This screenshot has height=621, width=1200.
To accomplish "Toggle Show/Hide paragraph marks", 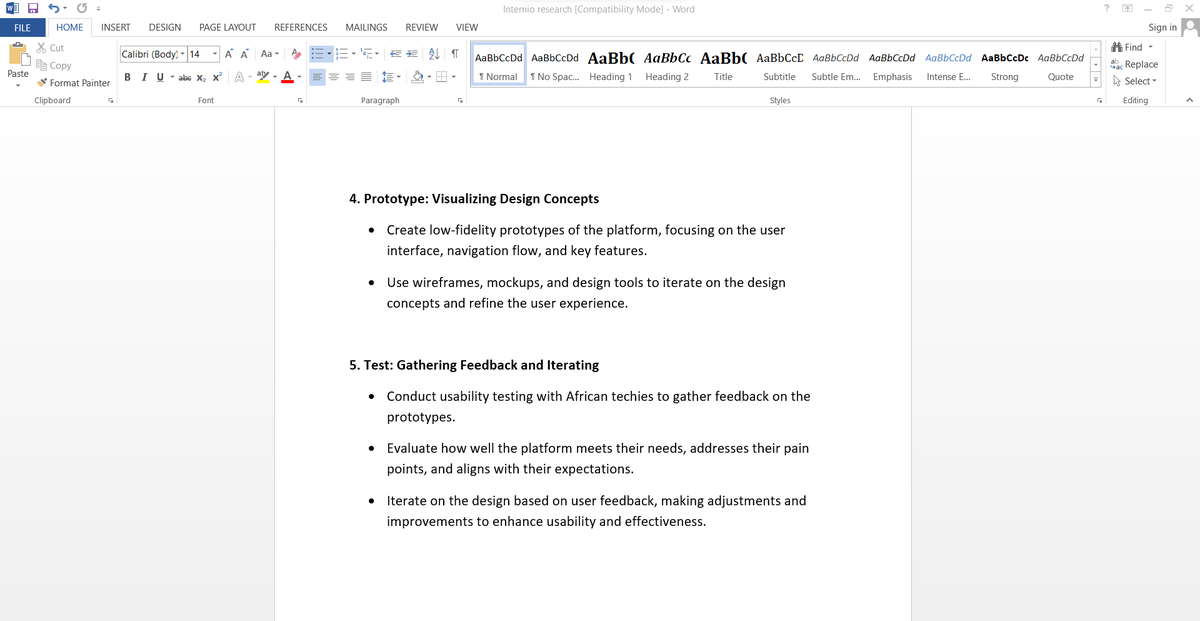I will coord(455,54).
